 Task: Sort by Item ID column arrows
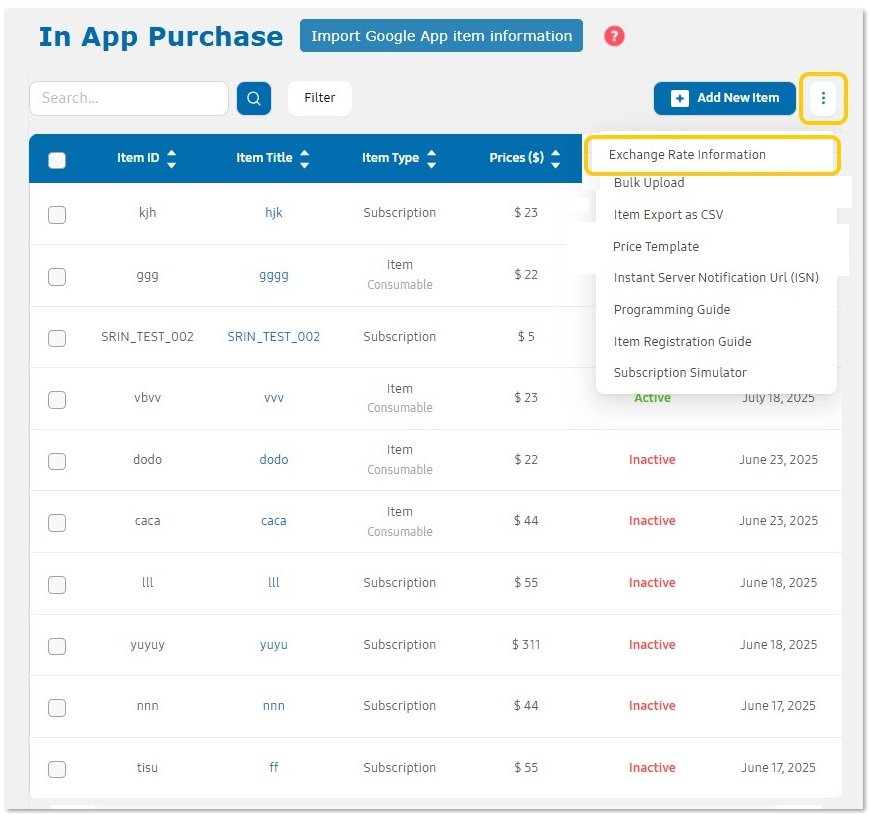172,158
